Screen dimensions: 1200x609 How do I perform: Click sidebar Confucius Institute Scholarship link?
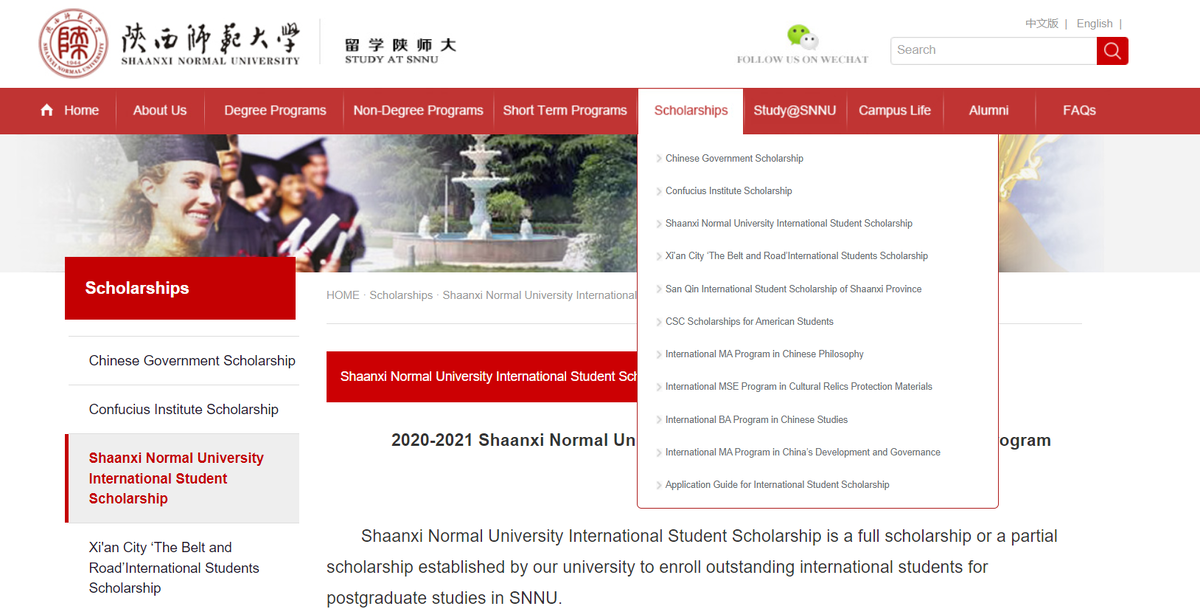pos(183,409)
